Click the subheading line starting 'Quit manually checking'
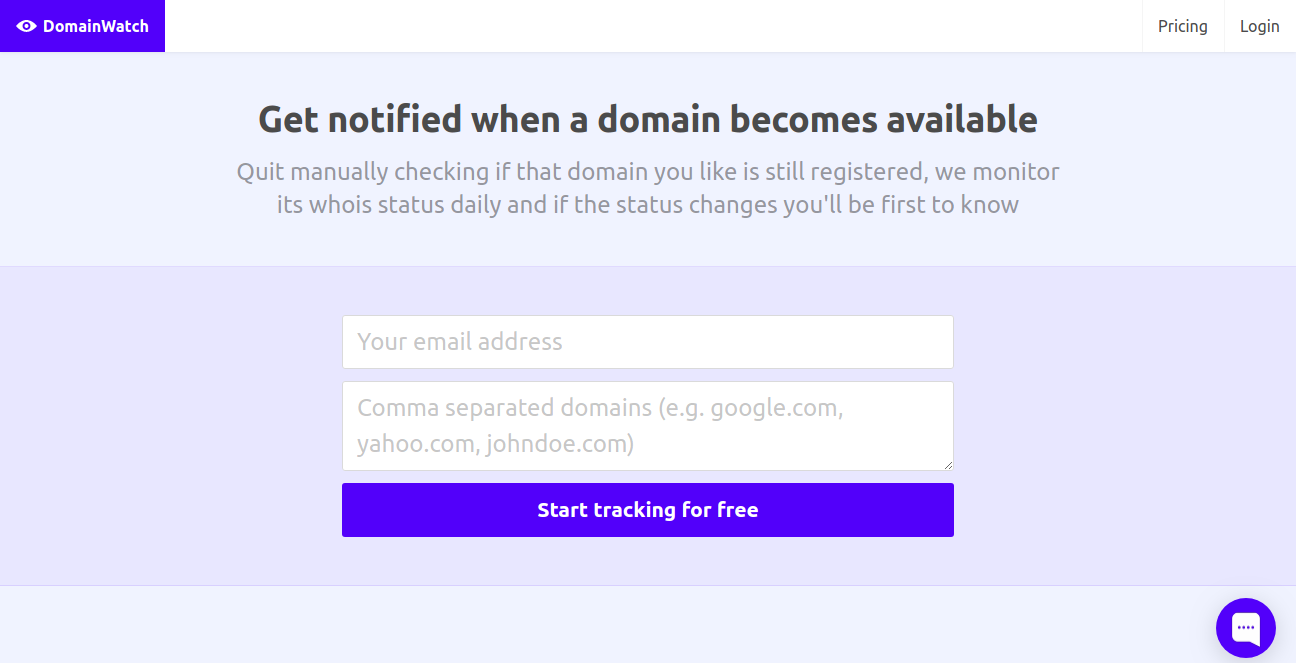1296x663 pixels. [x=647, y=172]
